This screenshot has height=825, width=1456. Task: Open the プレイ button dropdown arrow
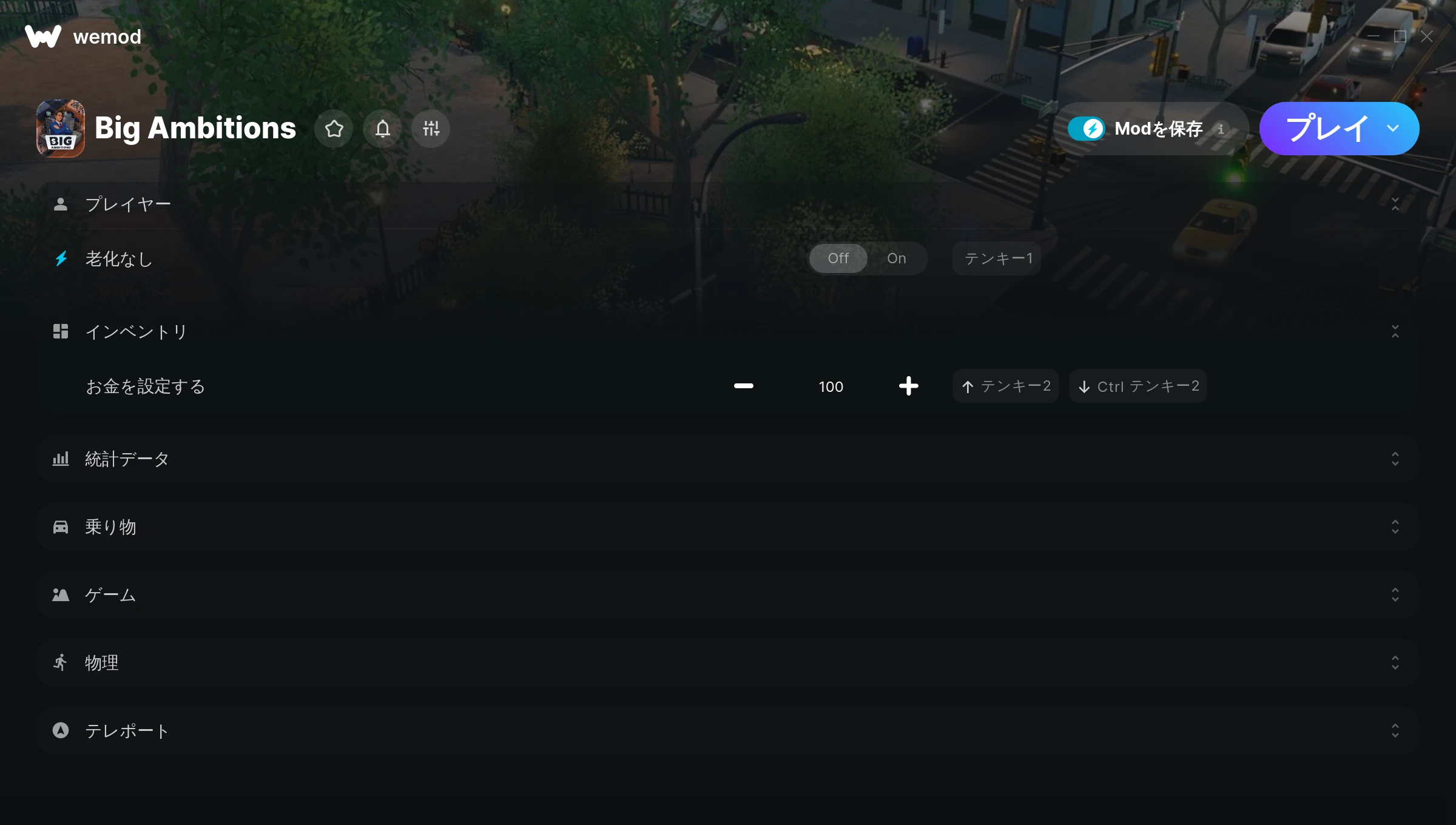point(1393,129)
